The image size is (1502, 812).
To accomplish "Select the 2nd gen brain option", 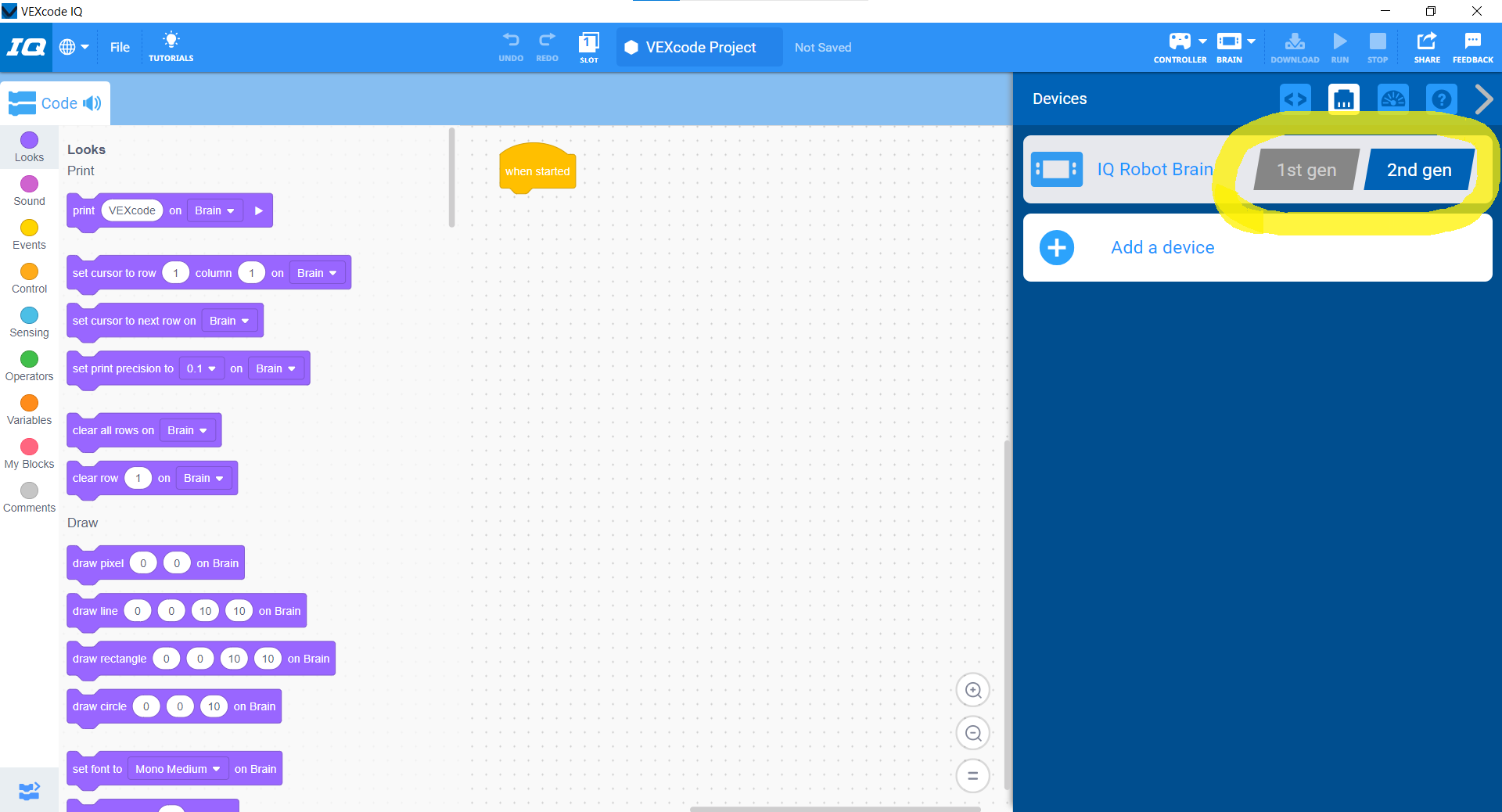I will click(1418, 169).
